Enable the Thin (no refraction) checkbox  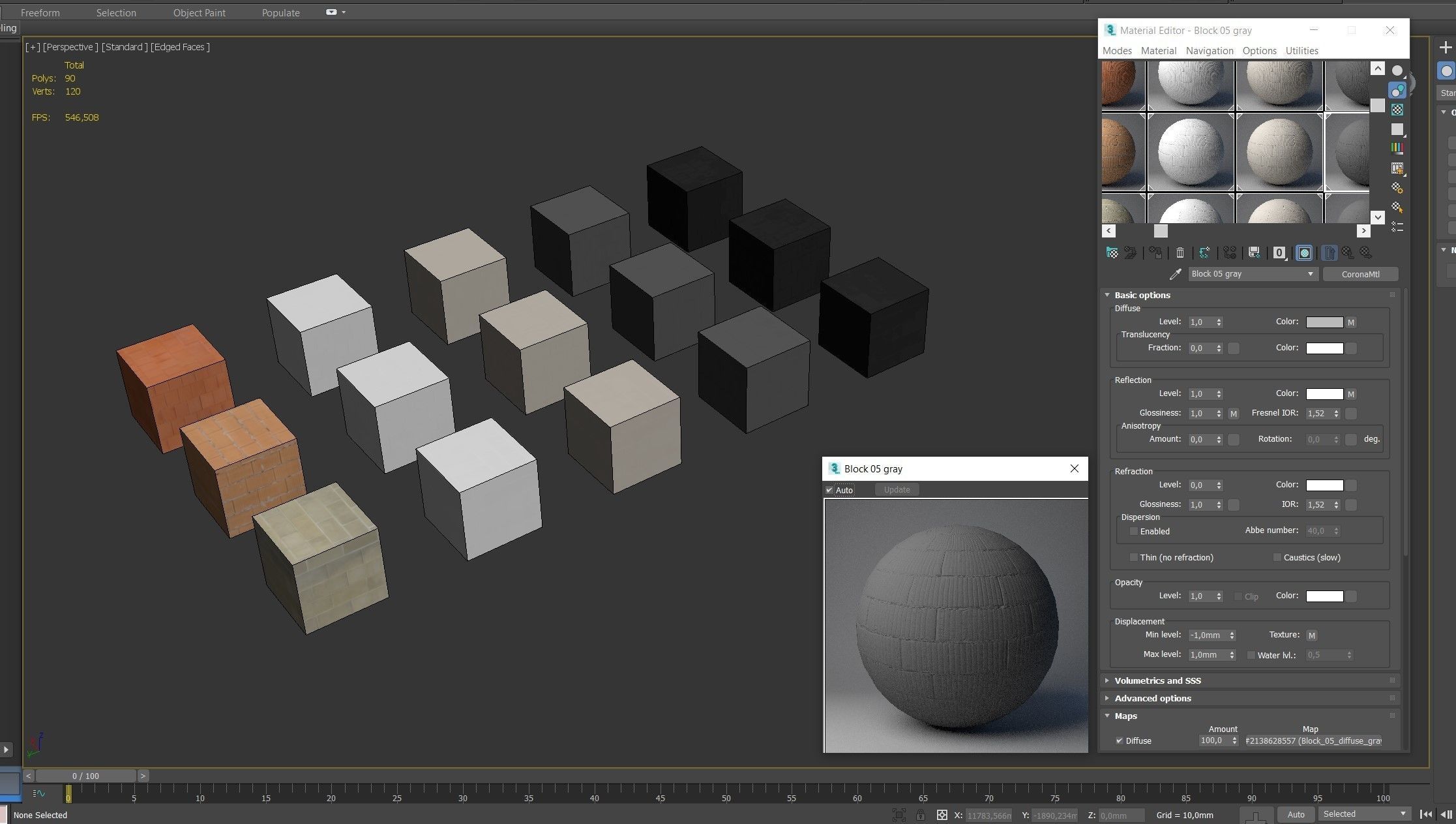click(1133, 557)
